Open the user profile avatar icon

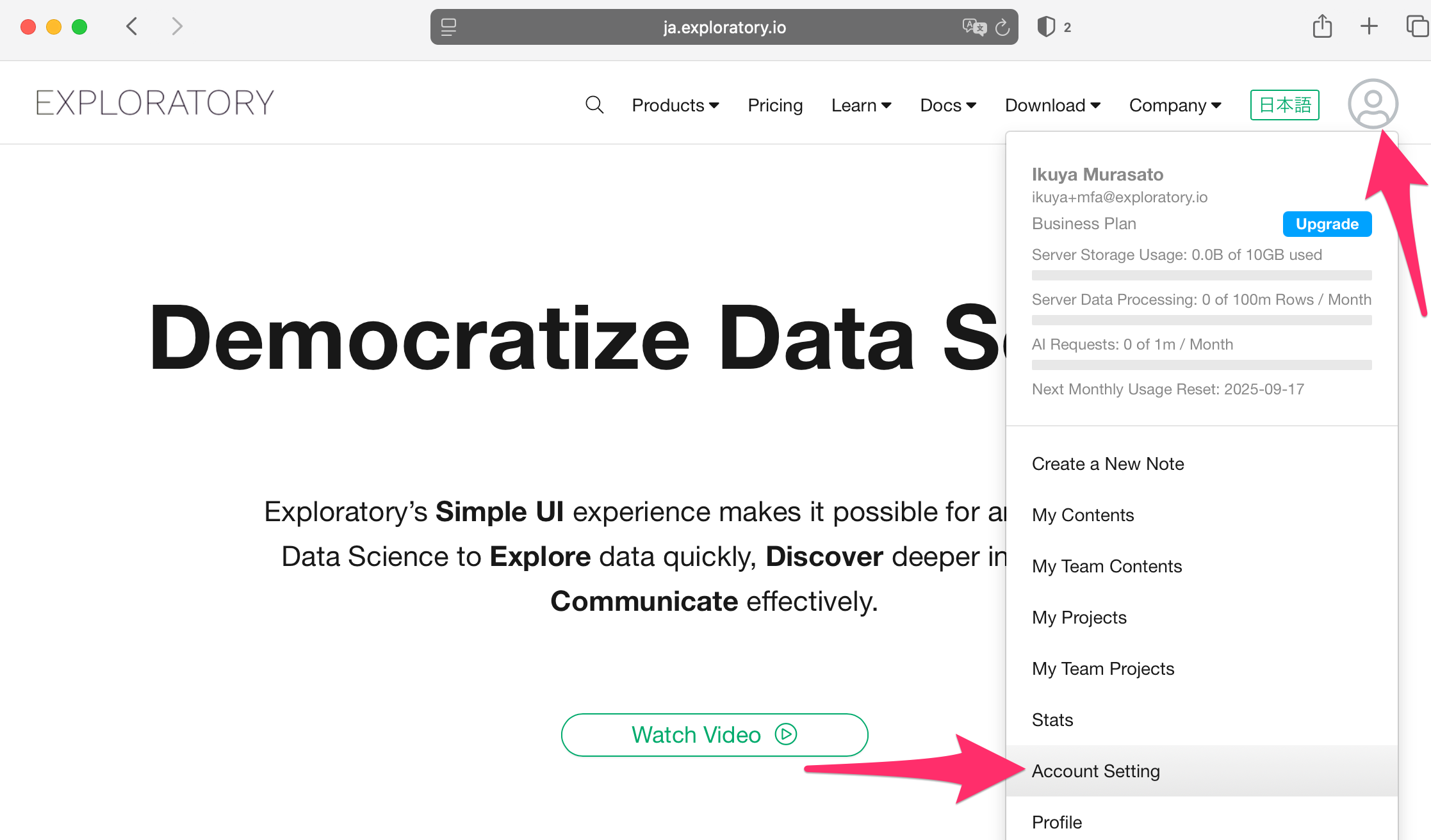pos(1373,104)
